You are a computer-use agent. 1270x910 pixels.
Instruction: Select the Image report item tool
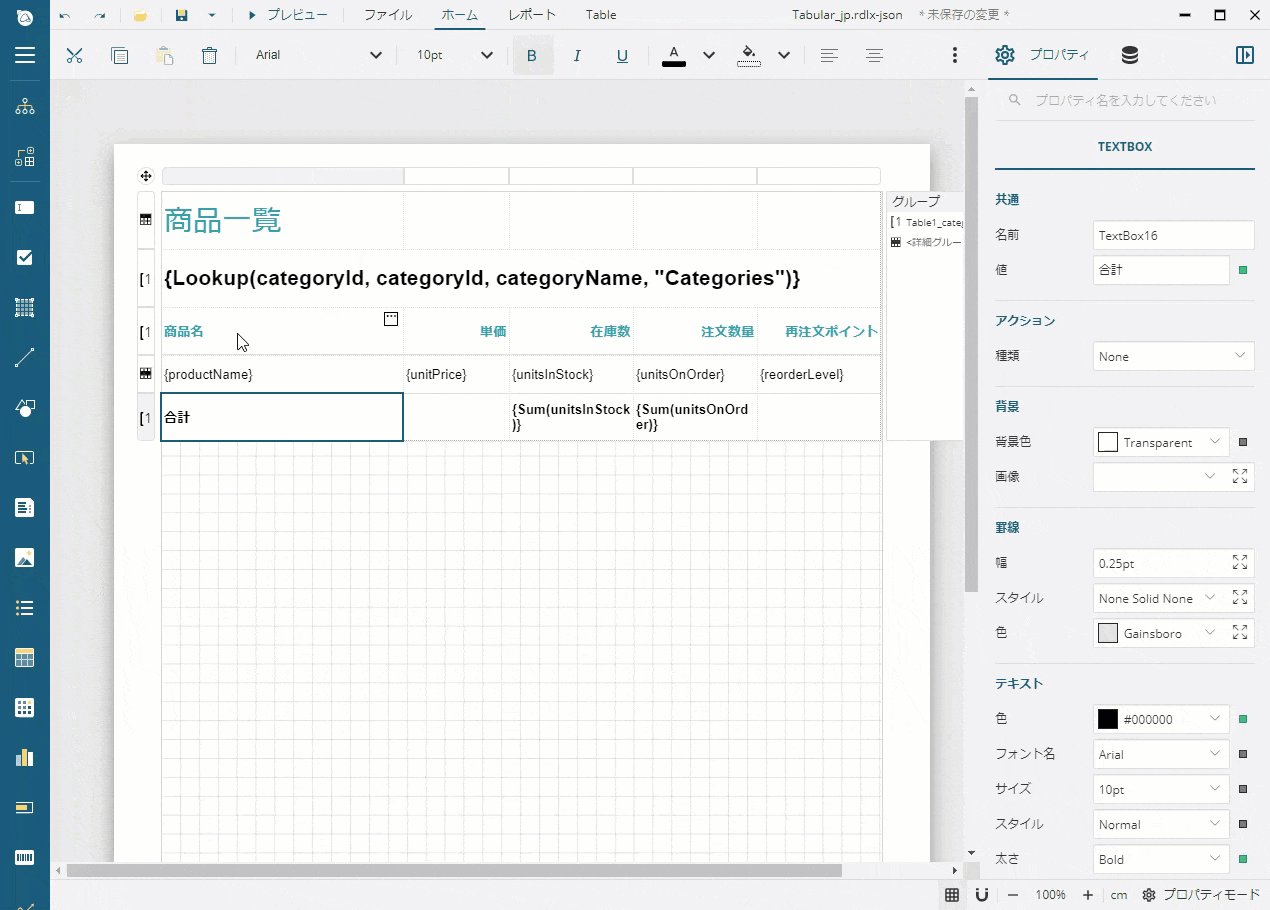25,558
